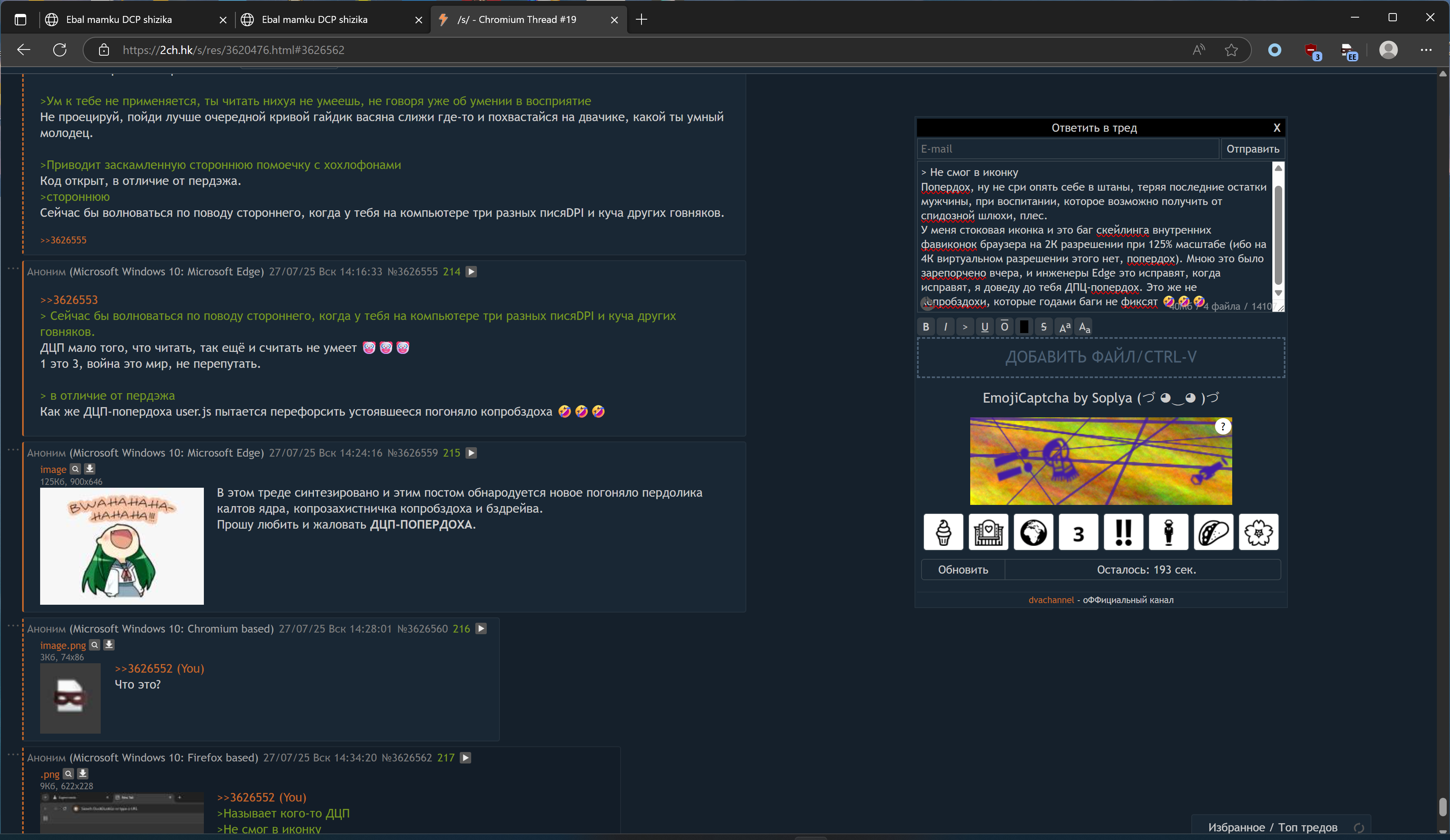The width and height of the screenshot is (1450, 840).
Task: Follow the >>3626553 reply link
Action: click(x=69, y=300)
